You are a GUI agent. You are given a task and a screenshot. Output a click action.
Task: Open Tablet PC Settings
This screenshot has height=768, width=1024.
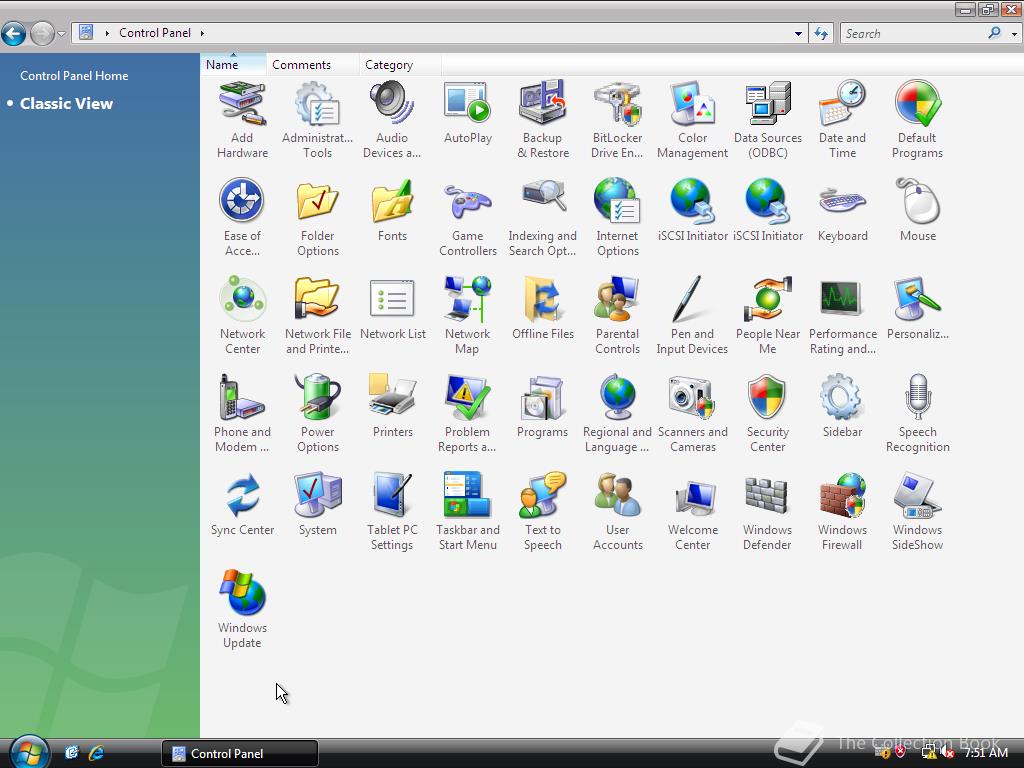(392, 511)
